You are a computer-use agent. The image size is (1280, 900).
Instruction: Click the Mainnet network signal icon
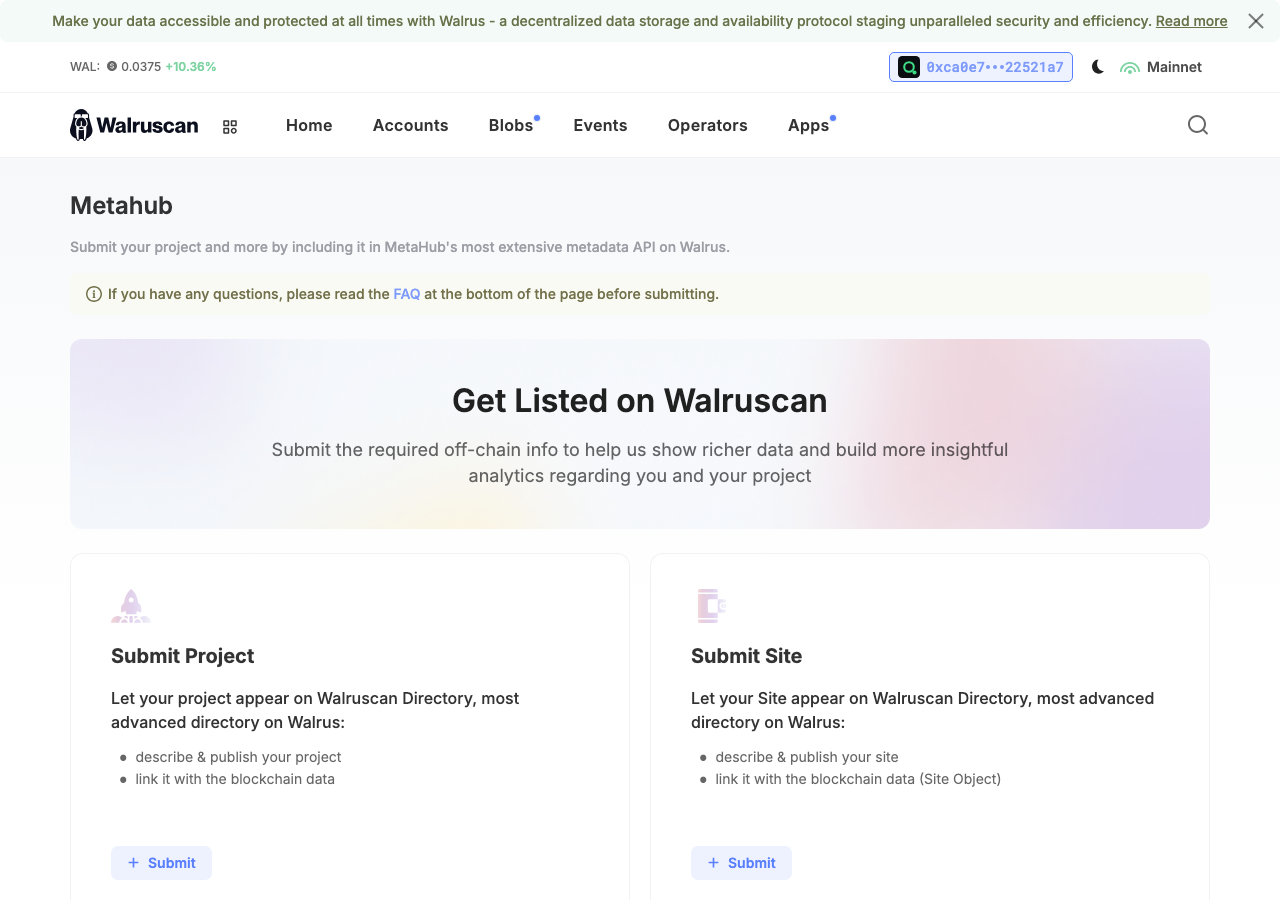point(1130,68)
